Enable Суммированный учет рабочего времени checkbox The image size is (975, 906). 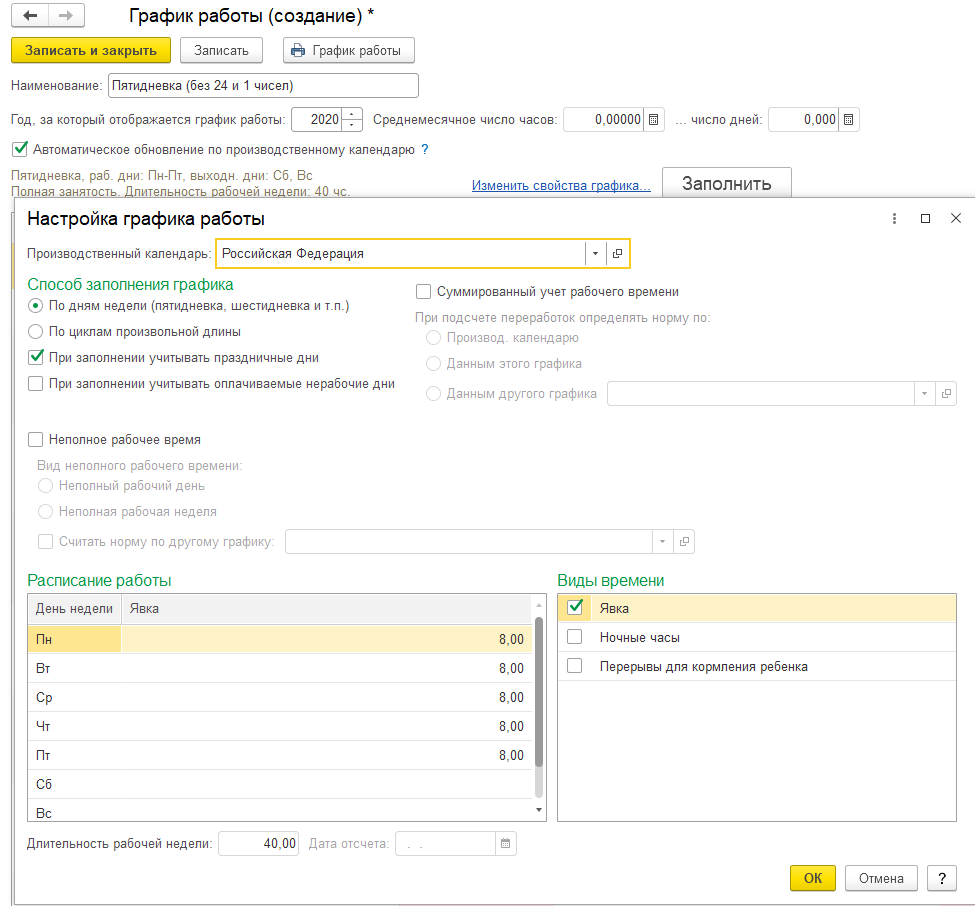[x=424, y=292]
